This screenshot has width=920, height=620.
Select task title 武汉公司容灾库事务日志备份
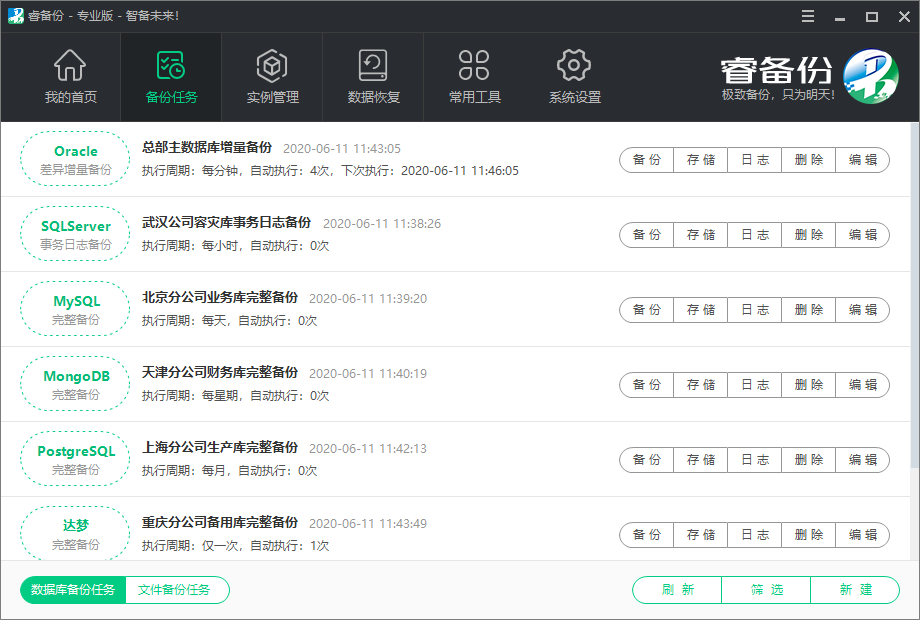pyautogui.click(x=226, y=223)
